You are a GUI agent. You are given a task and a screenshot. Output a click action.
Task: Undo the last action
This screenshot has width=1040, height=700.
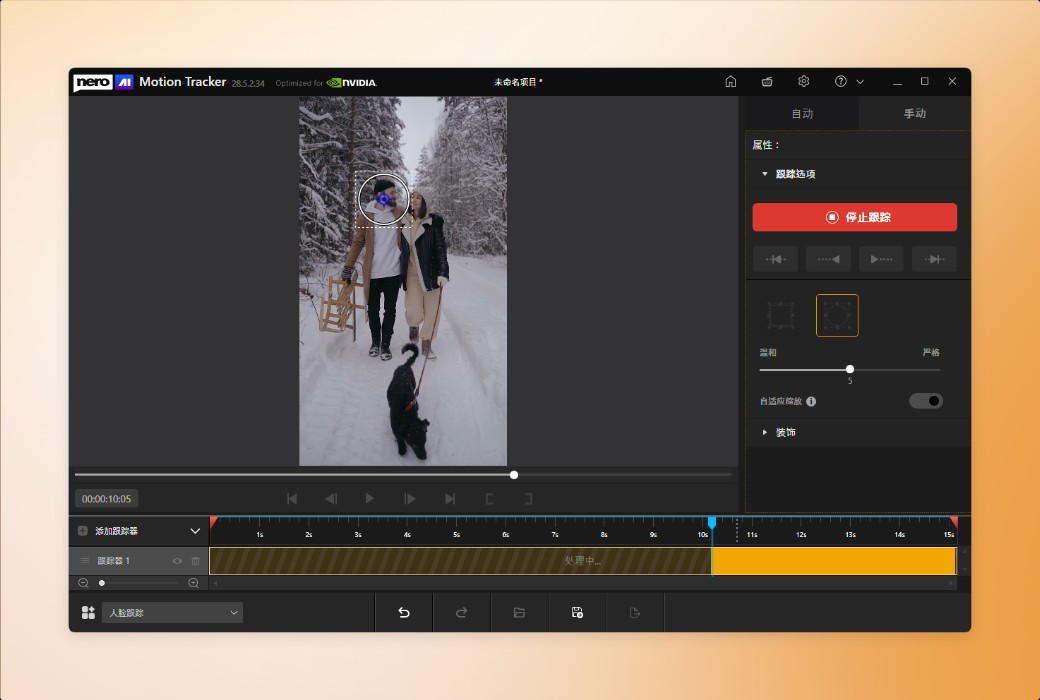(x=403, y=612)
